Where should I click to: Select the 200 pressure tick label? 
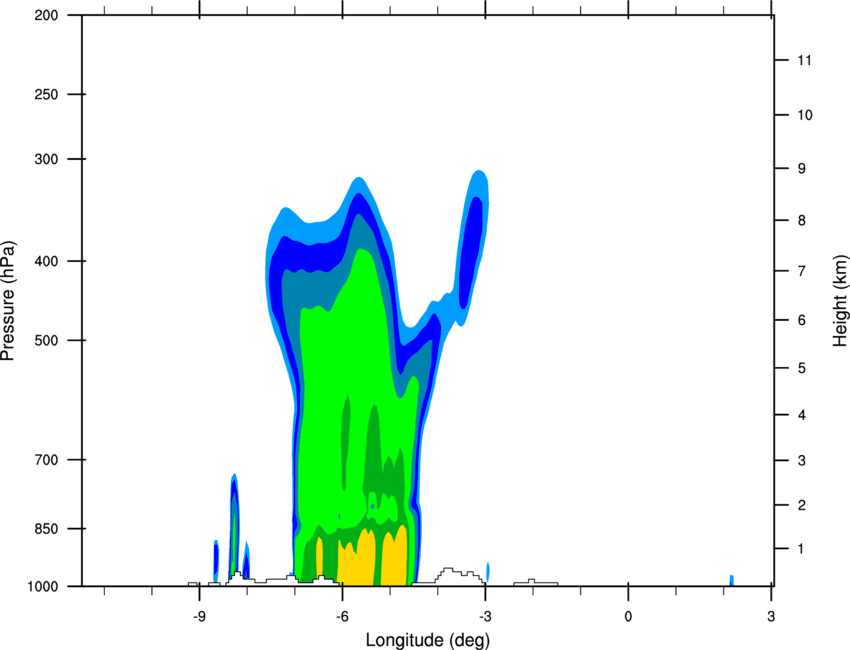pos(46,15)
